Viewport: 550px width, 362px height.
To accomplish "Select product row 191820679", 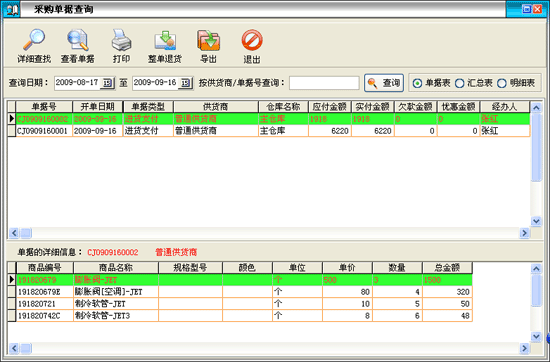I will coord(240,280).
